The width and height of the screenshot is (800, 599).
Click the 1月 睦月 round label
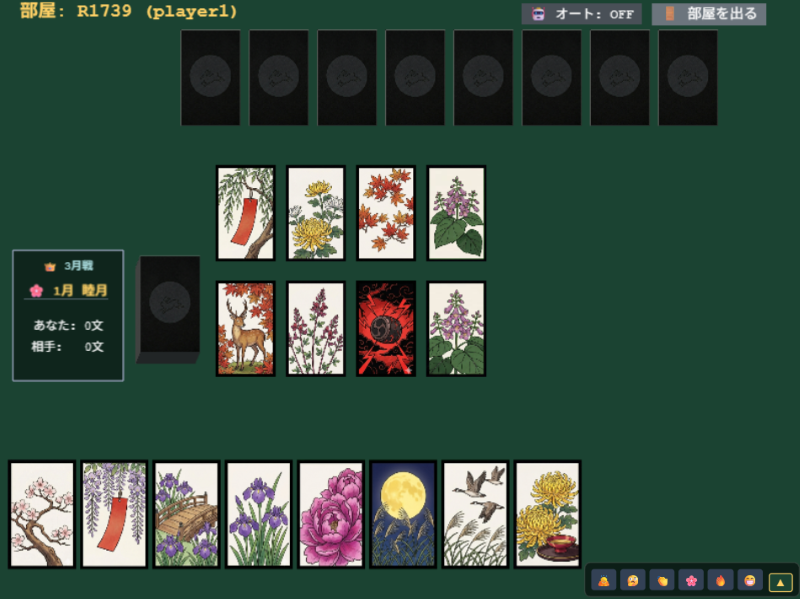pyautogui.click(x=80, y=290)
